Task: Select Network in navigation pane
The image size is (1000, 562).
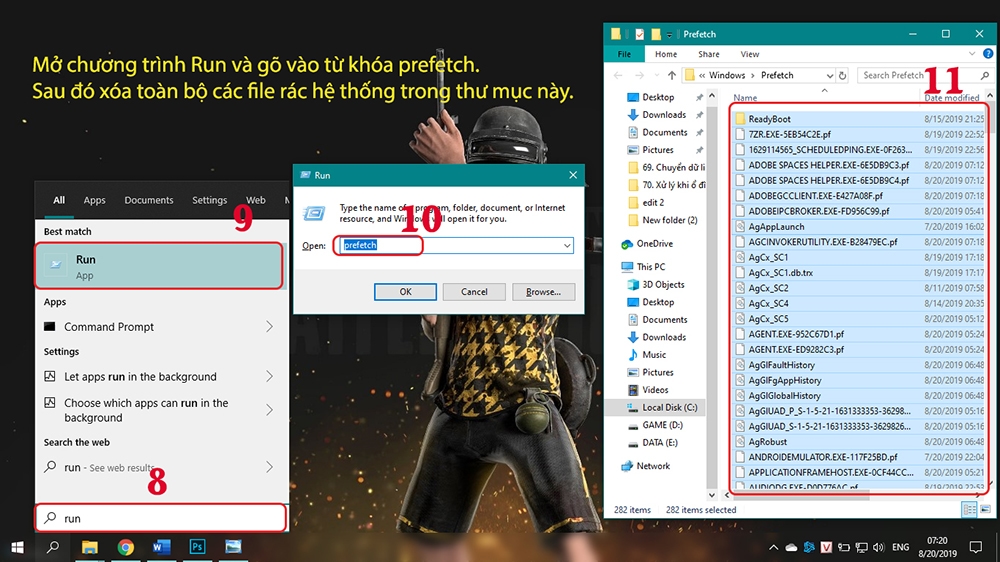Action: pos(653,466)
